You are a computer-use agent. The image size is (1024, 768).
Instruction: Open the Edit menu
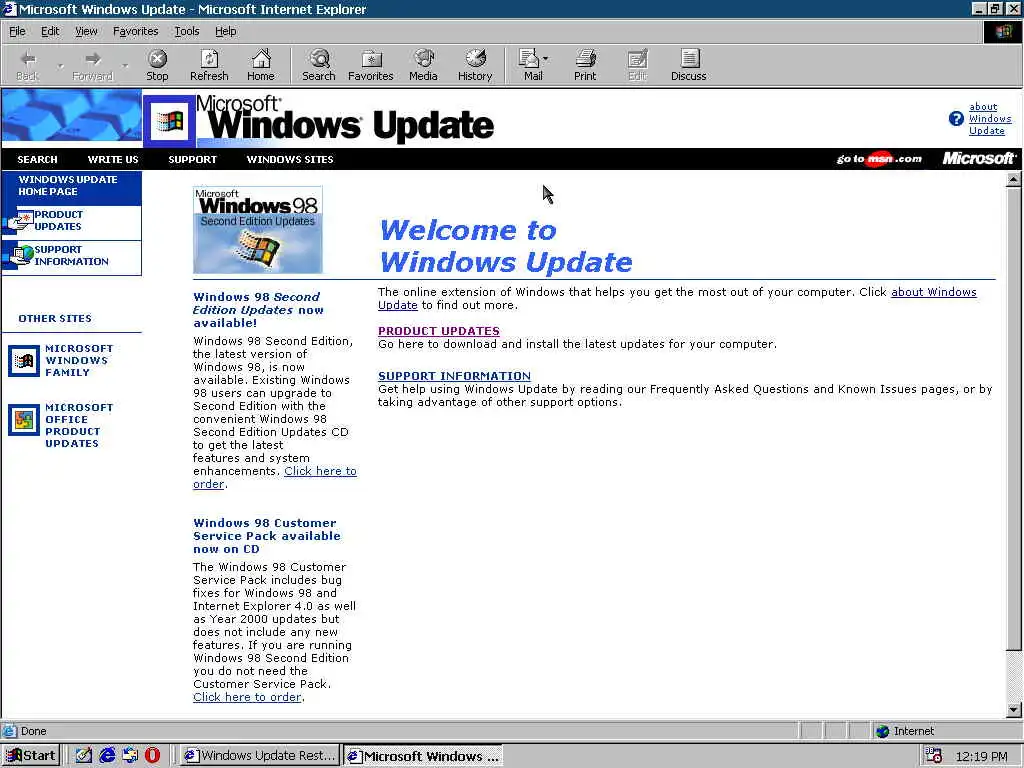(x=50, y=31)
